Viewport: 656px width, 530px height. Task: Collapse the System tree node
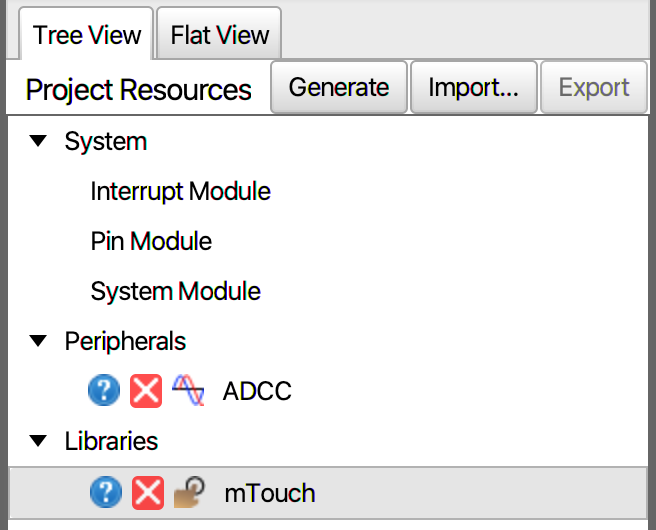pos(39,141)
